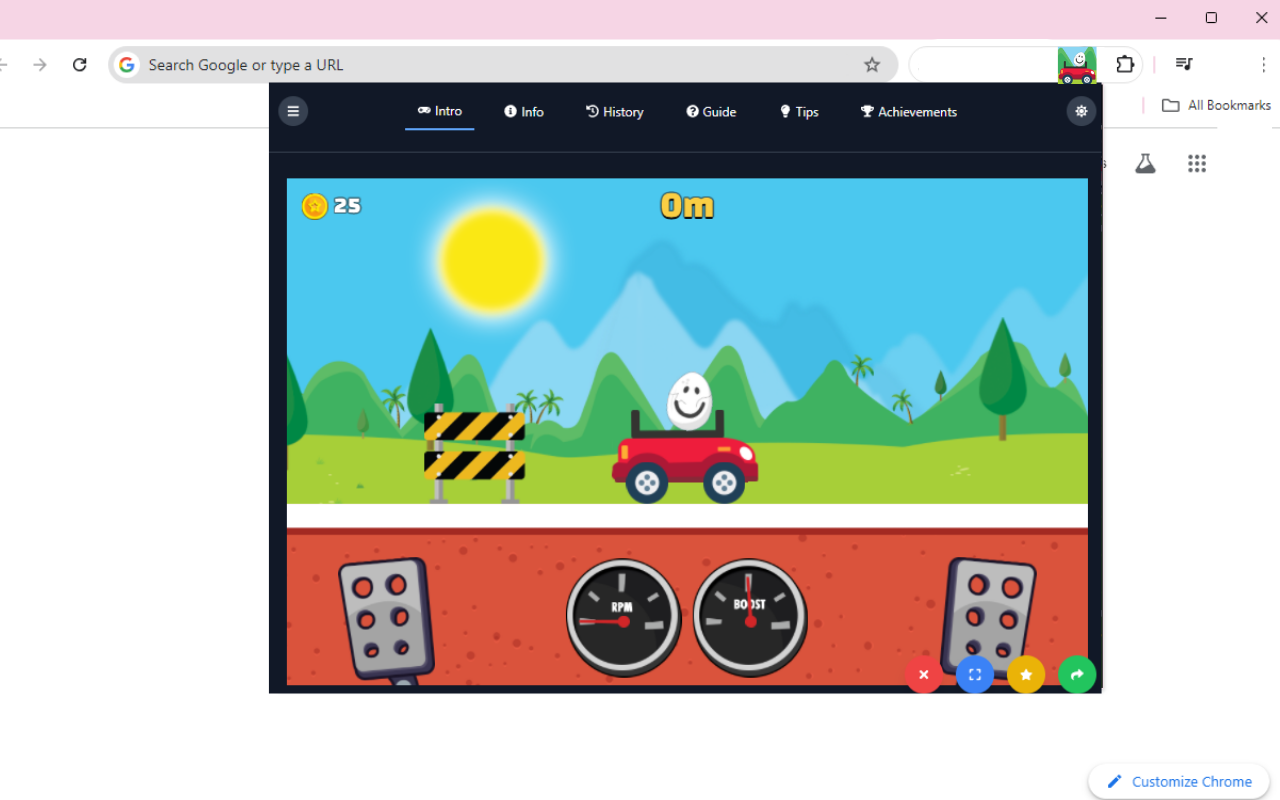The width and height of the screenshot is (1280, 800).
Task: Open the Google apps grid
Action: click(1197, 164)
